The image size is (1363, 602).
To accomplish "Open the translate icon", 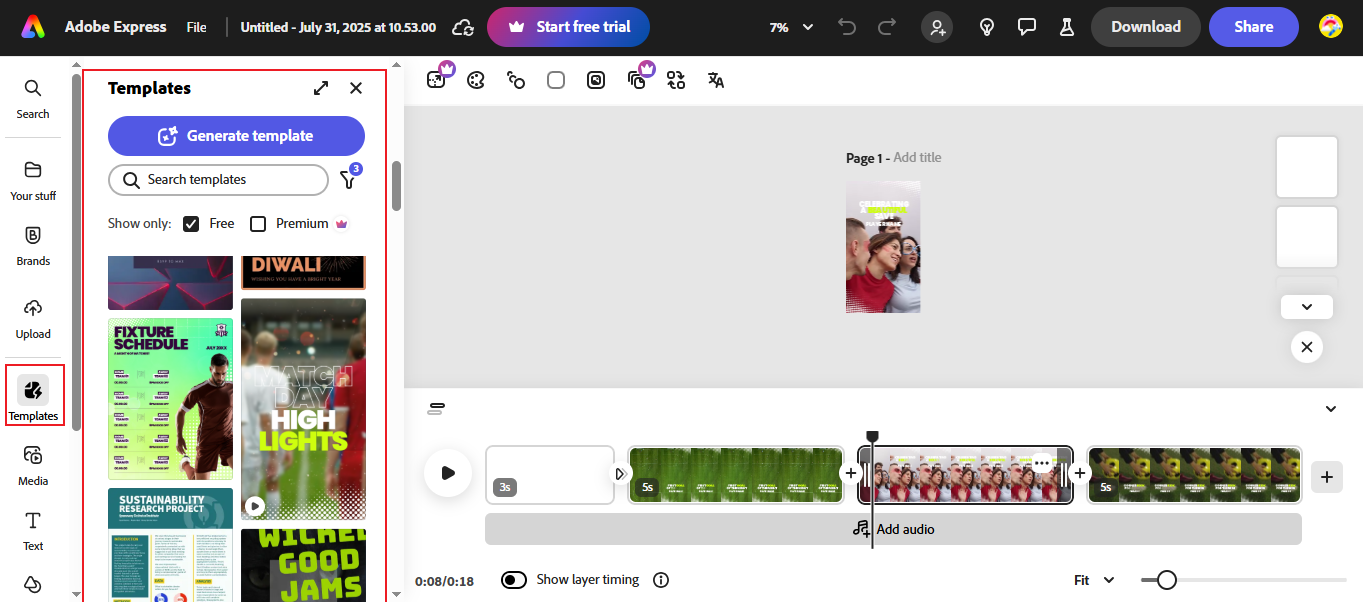I will pyautogui.click(x=716, y=80).
